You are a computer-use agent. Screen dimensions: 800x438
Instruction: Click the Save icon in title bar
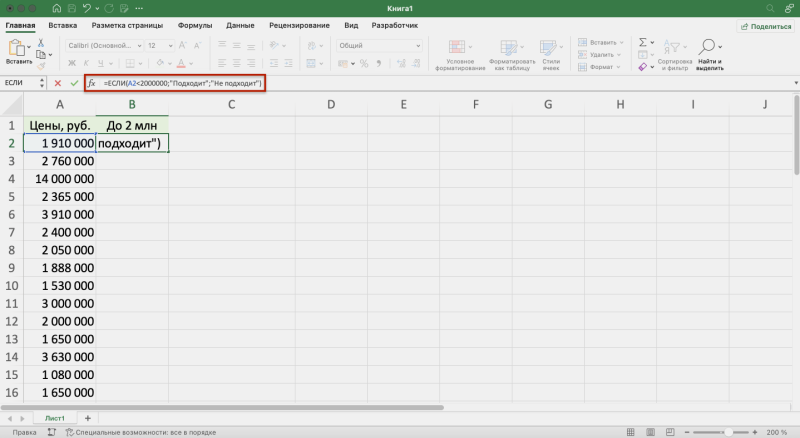point(71,9)
